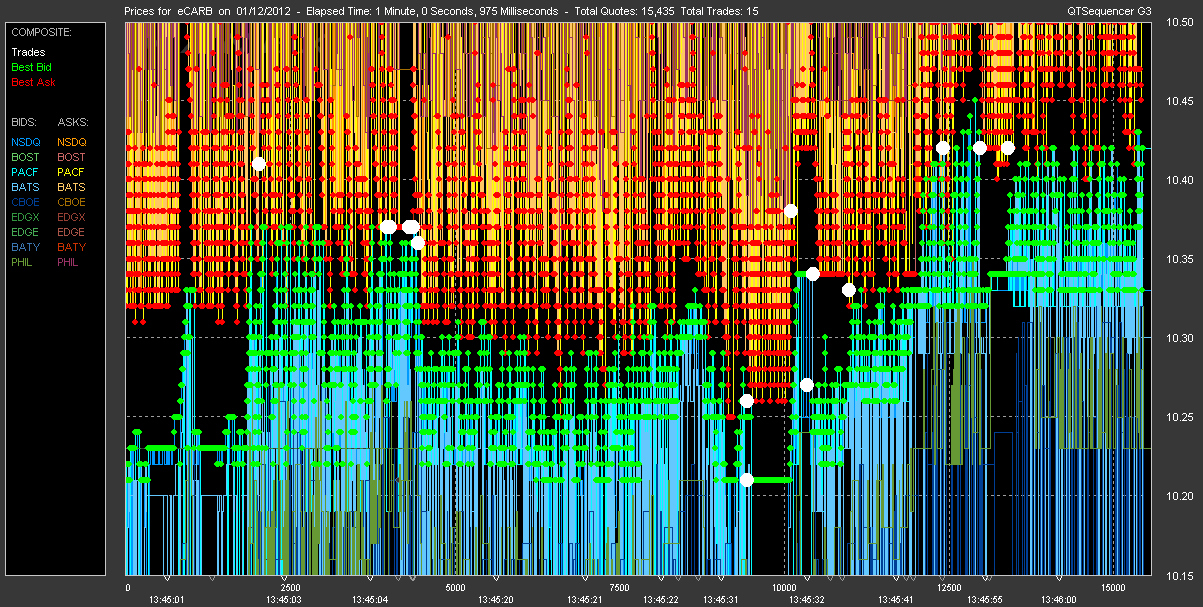Click the 13:45:31 time label
The width and height of the screenshot is (1203, 607).
tap(720, 600)
